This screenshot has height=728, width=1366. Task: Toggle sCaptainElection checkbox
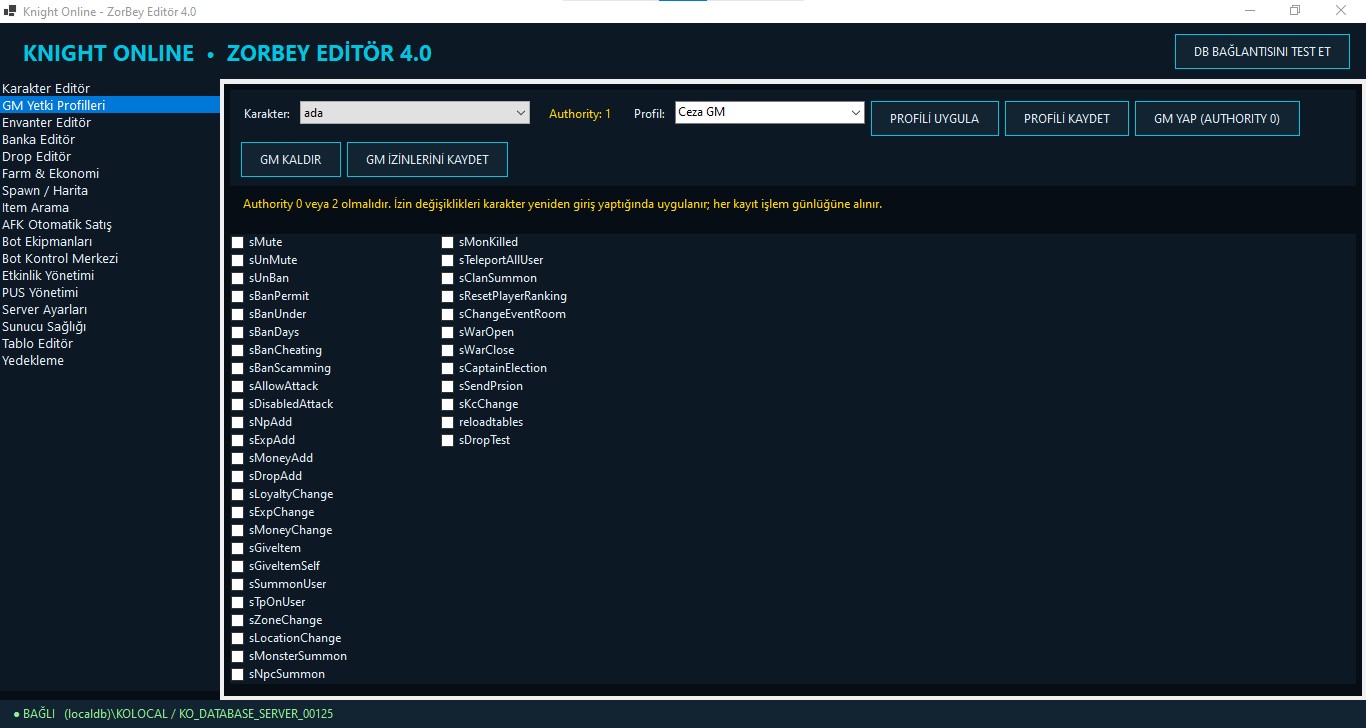[448, 368]
